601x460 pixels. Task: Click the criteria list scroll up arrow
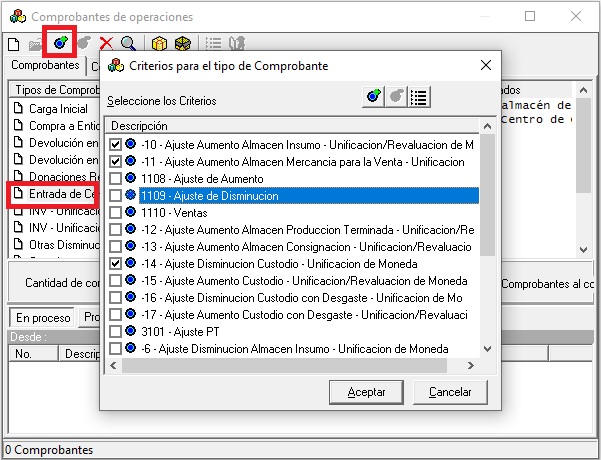487,126
